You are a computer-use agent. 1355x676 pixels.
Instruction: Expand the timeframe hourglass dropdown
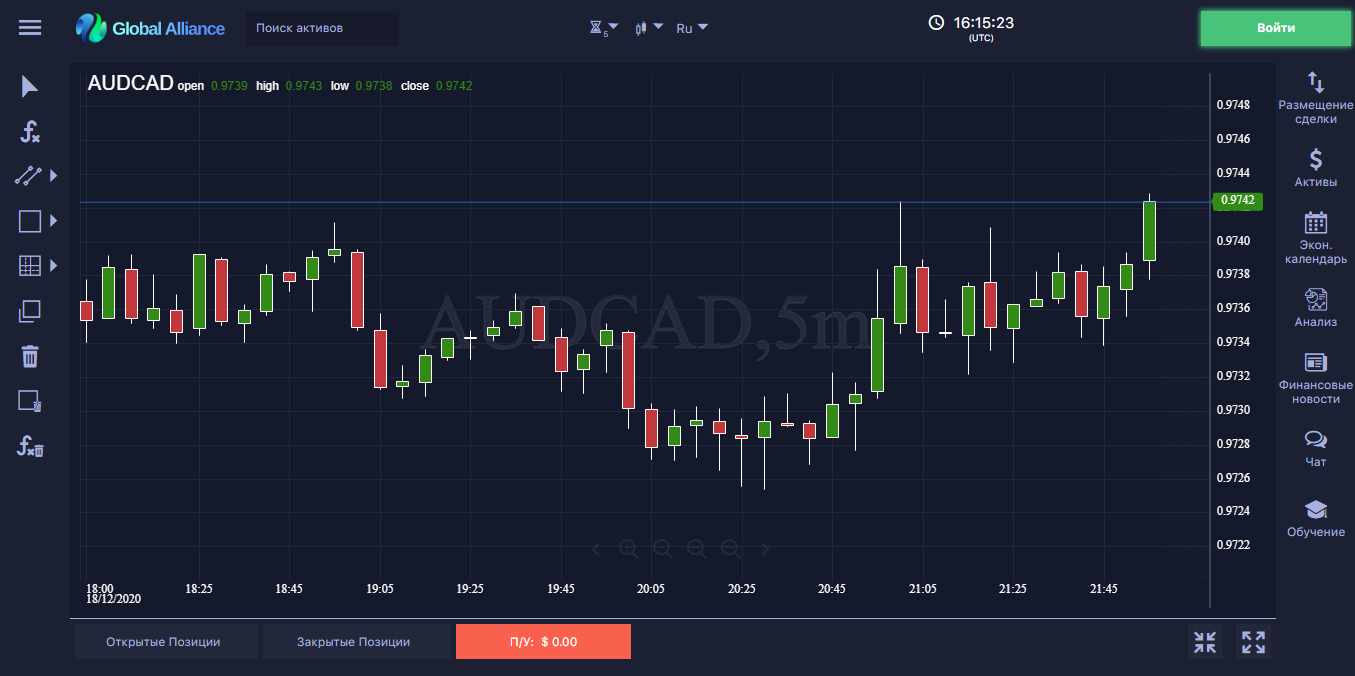point(603,28)
